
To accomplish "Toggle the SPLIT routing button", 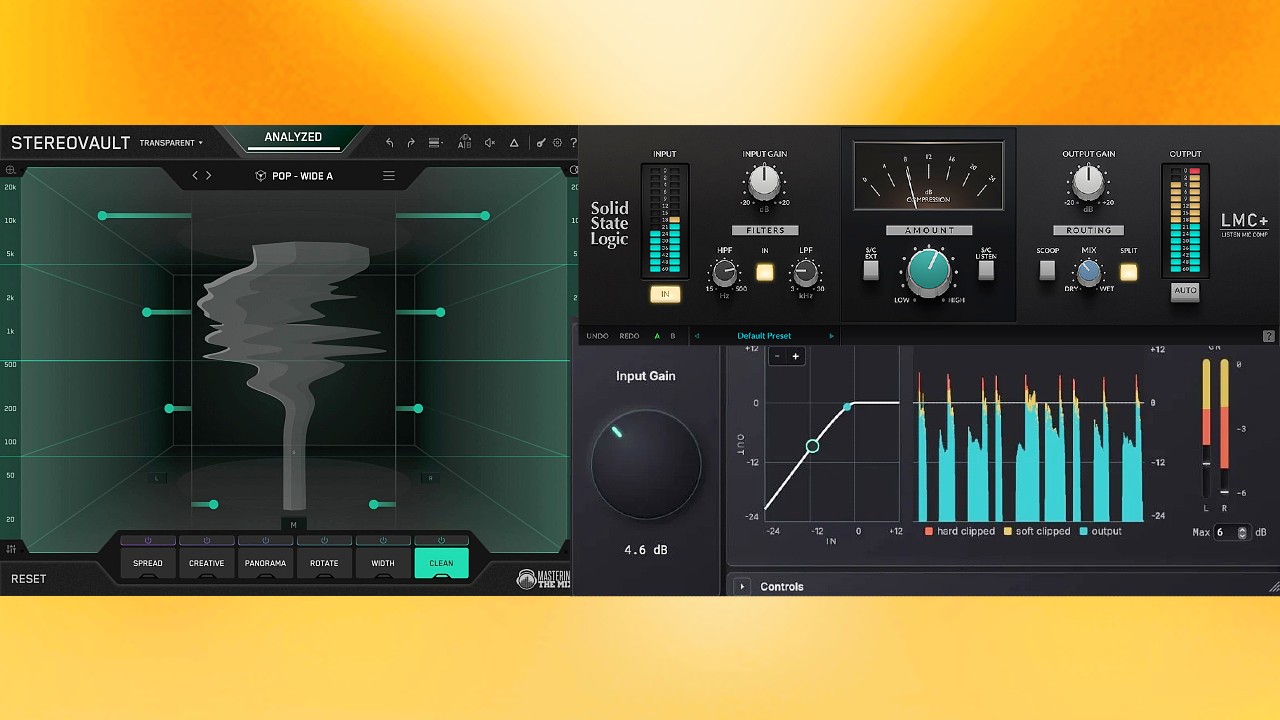I will 1128,272.
